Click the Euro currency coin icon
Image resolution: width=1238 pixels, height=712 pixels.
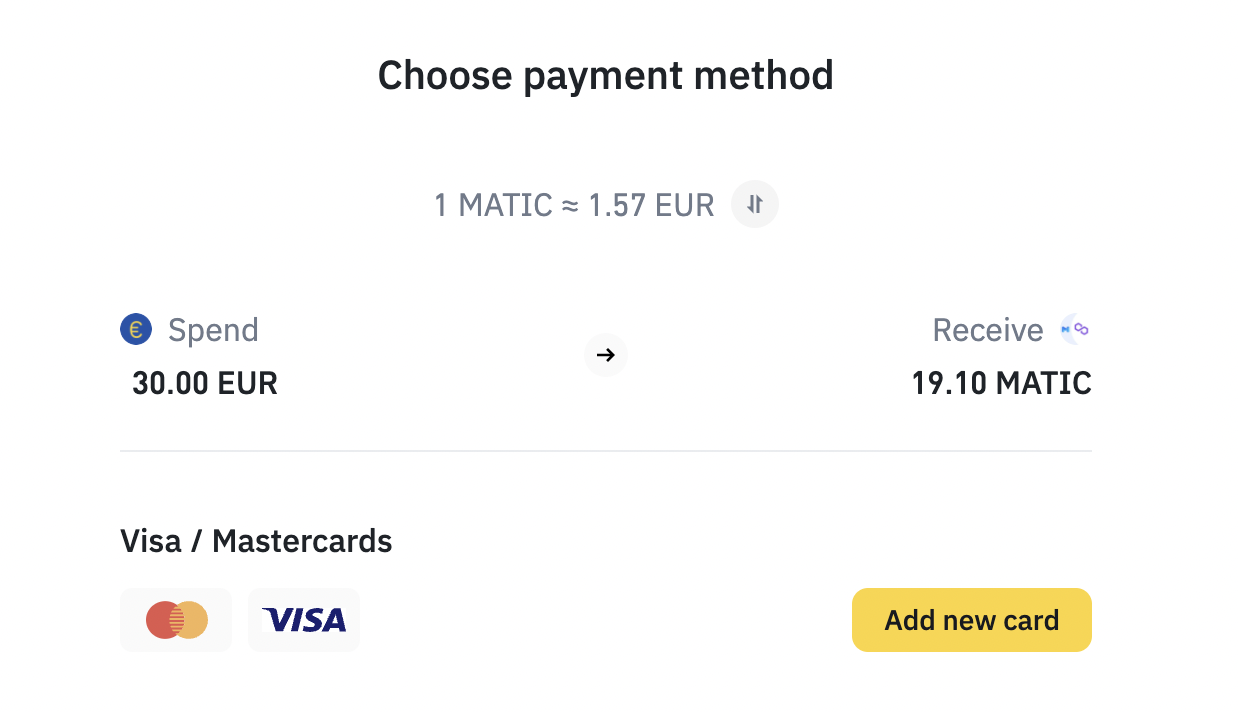coord(136,329)
